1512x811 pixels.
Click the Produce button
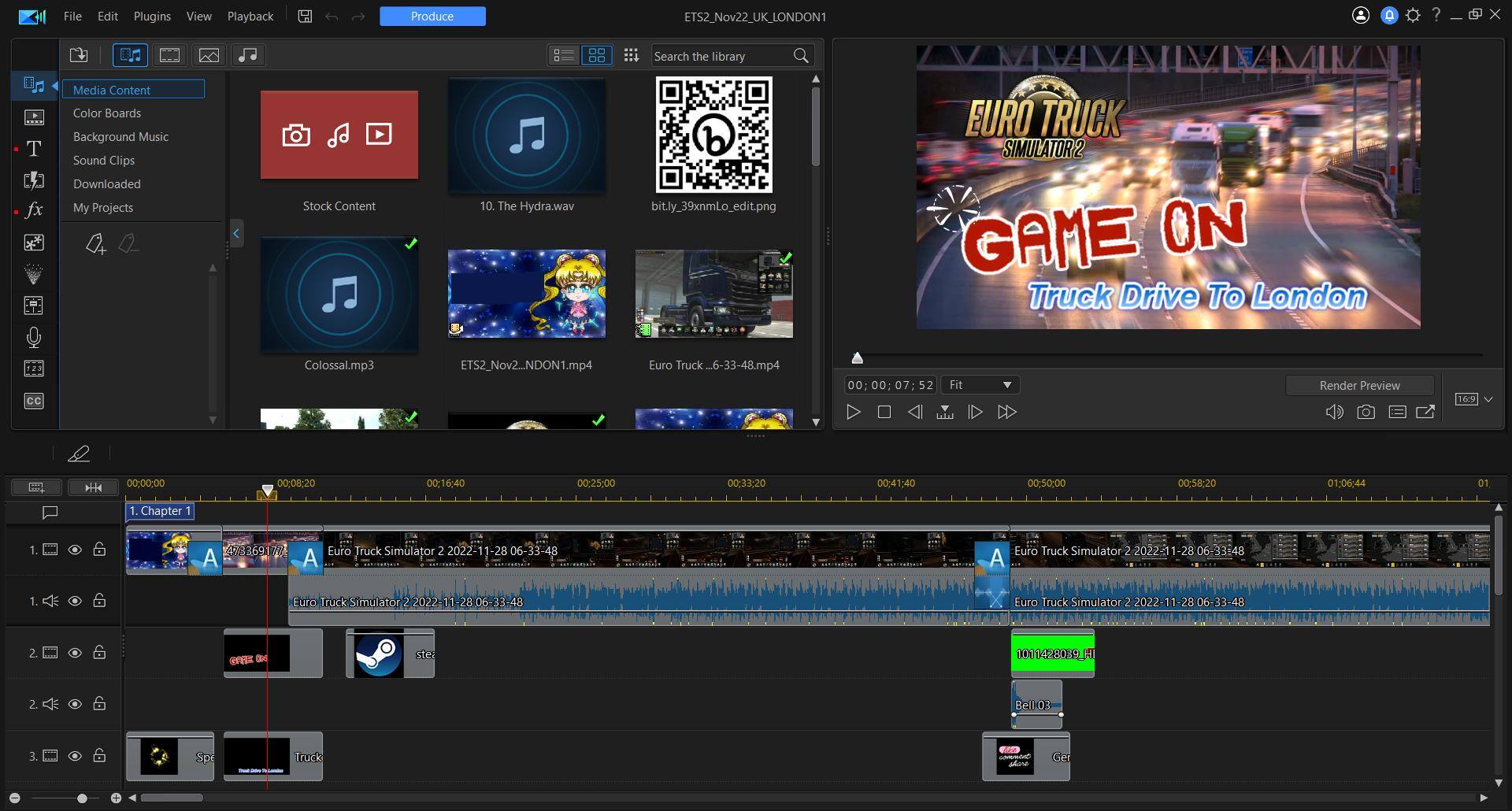432,16
